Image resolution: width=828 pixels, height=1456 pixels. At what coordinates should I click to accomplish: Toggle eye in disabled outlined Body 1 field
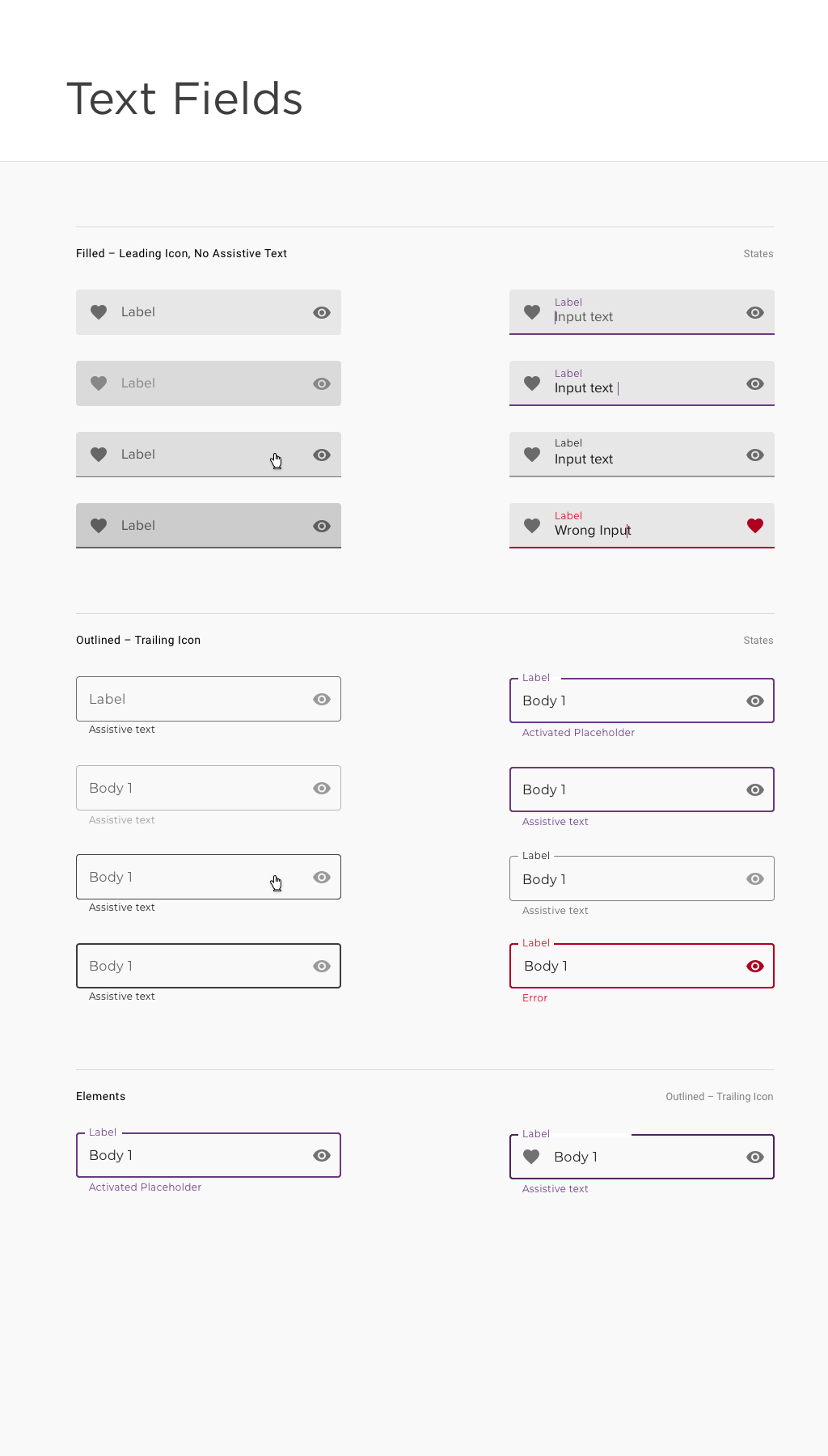click(x=322, y=788)
